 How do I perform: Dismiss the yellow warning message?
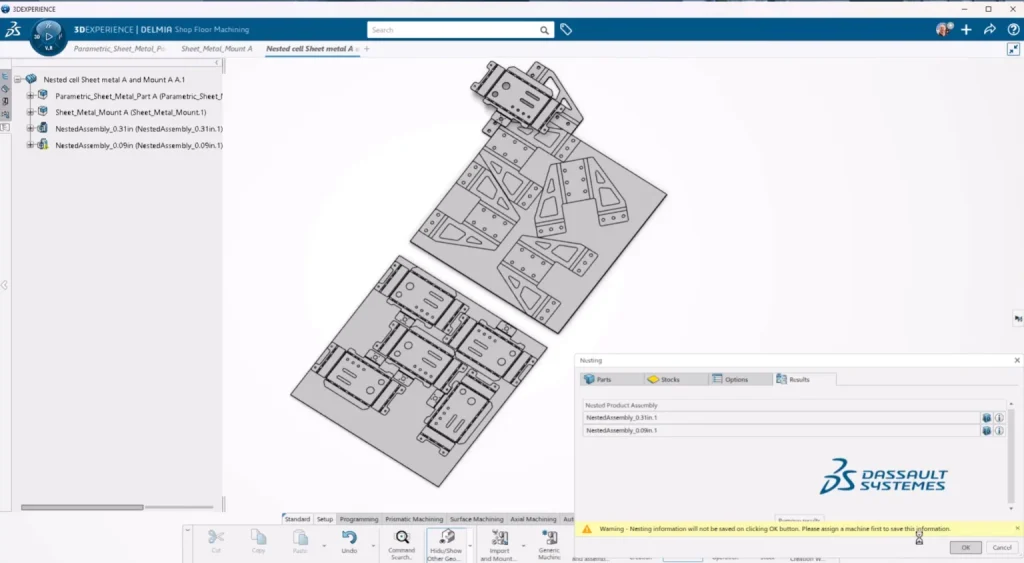pos(1017,528)
